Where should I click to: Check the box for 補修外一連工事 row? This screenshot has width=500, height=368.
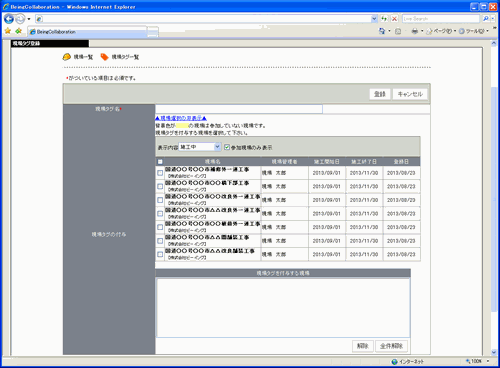point(160,173)
